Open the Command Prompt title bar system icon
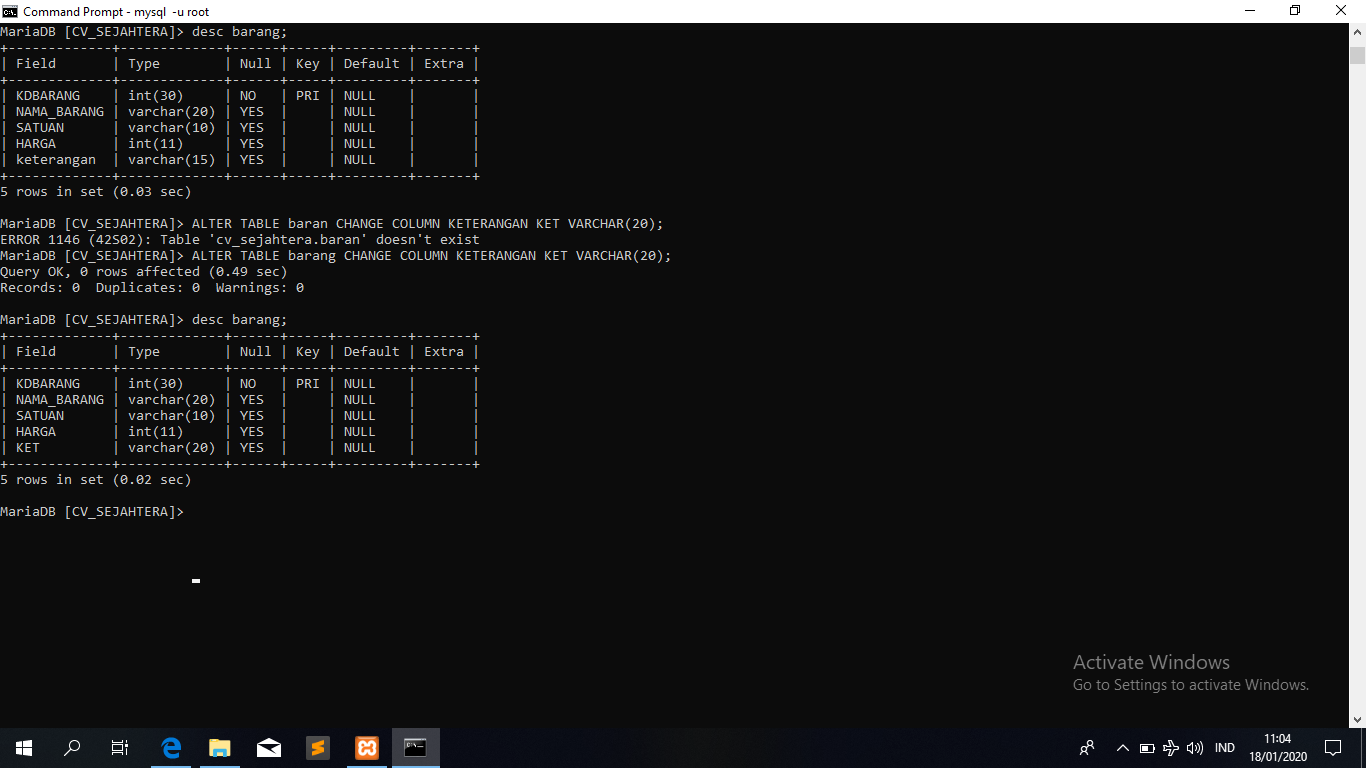Screen dimensions: 1366x768 [x=10, y=11]
